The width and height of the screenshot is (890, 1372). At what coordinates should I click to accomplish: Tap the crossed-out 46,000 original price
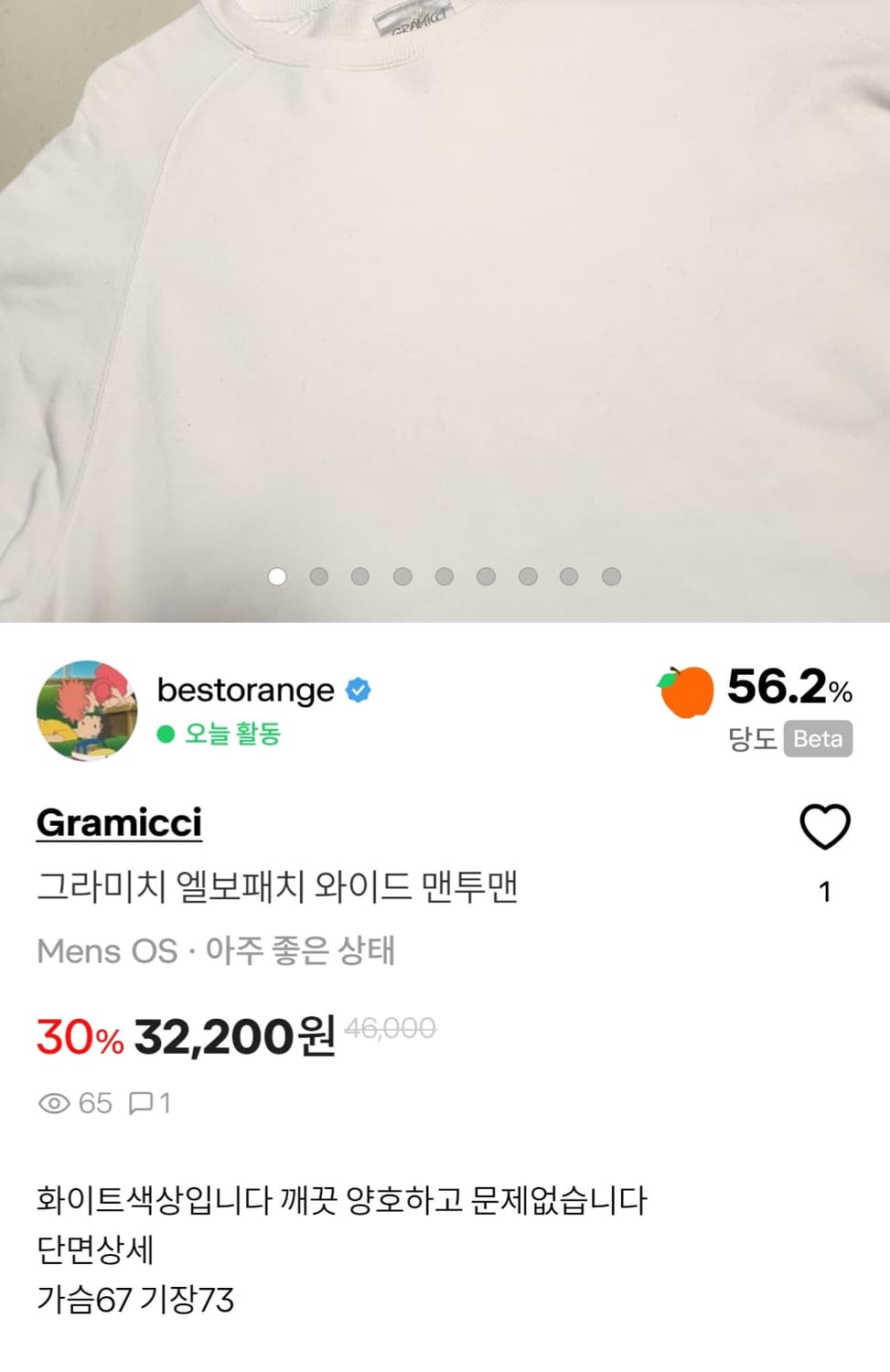coord(391,1029)
